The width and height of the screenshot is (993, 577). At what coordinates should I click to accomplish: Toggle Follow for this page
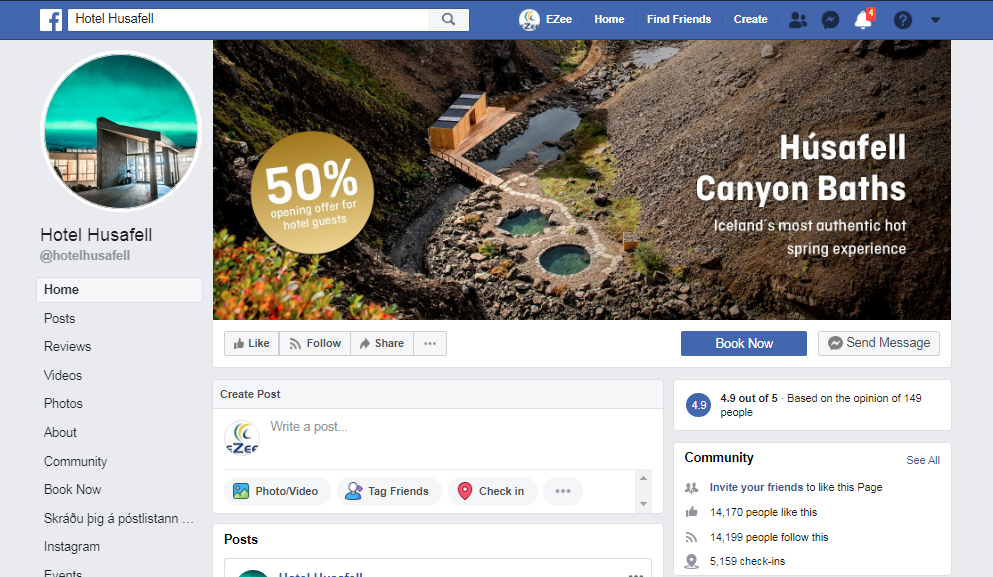point(315,343)
